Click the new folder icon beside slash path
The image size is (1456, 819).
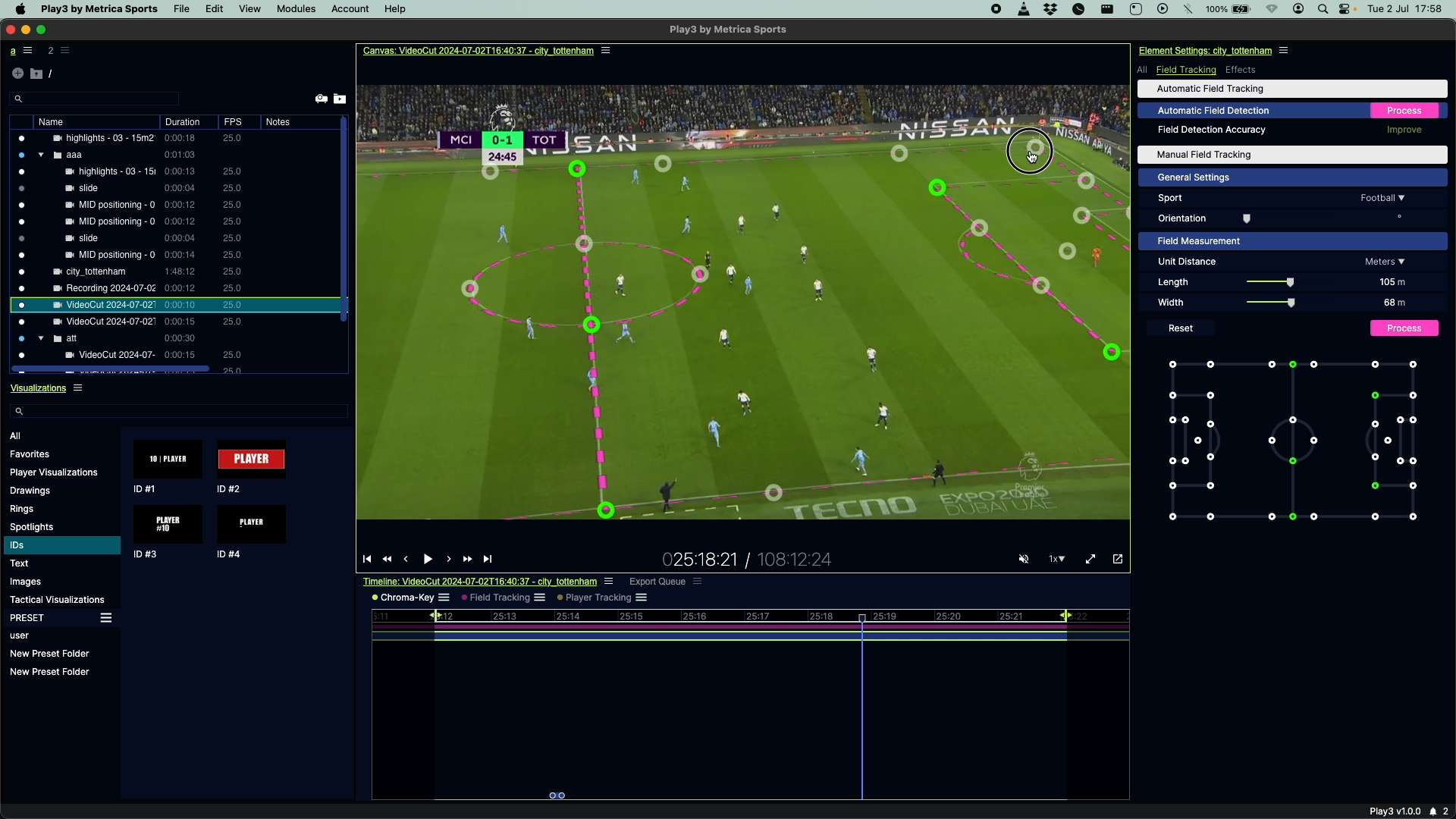36,74
